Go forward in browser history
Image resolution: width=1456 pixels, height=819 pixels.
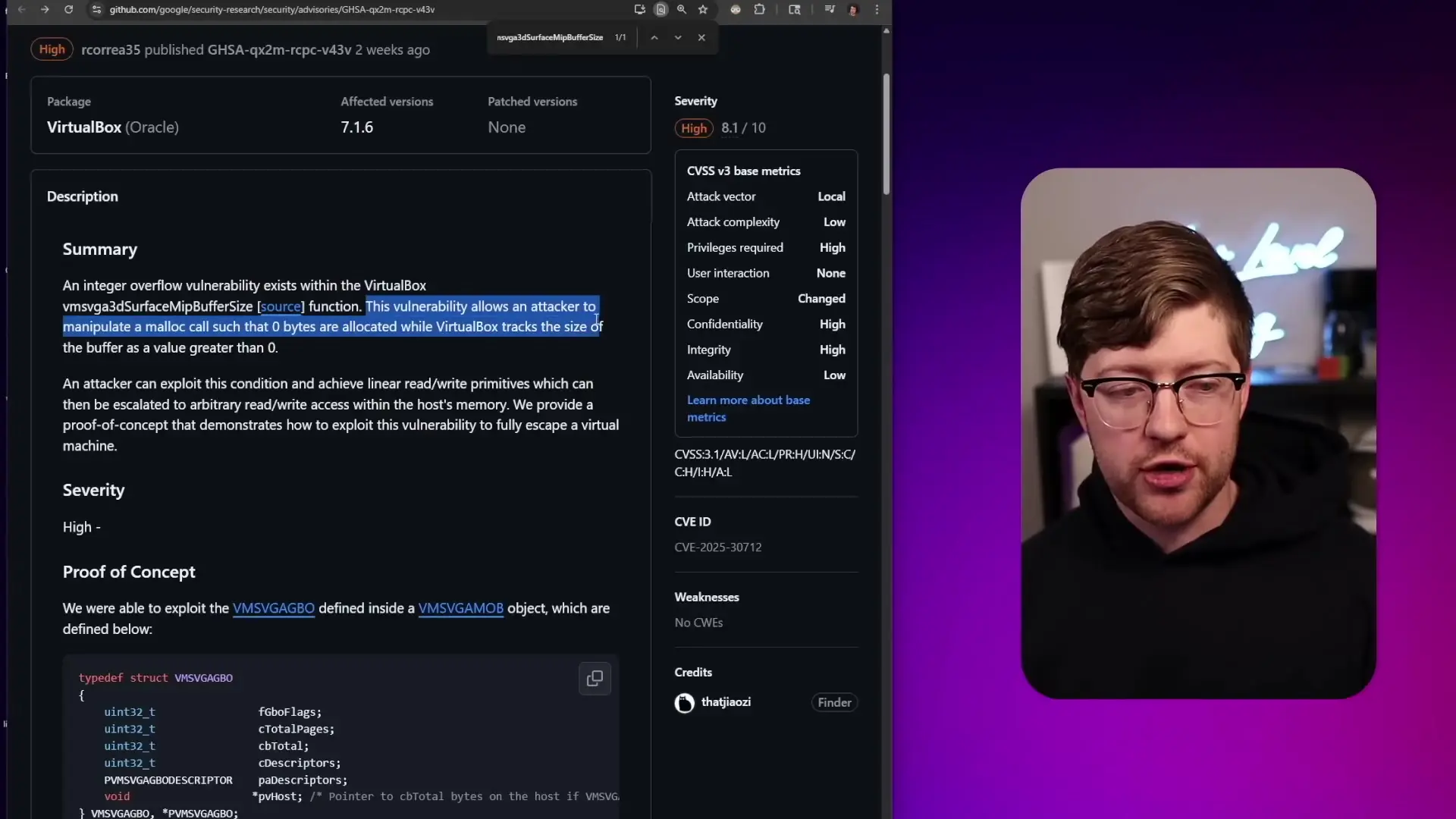(45, 9)
